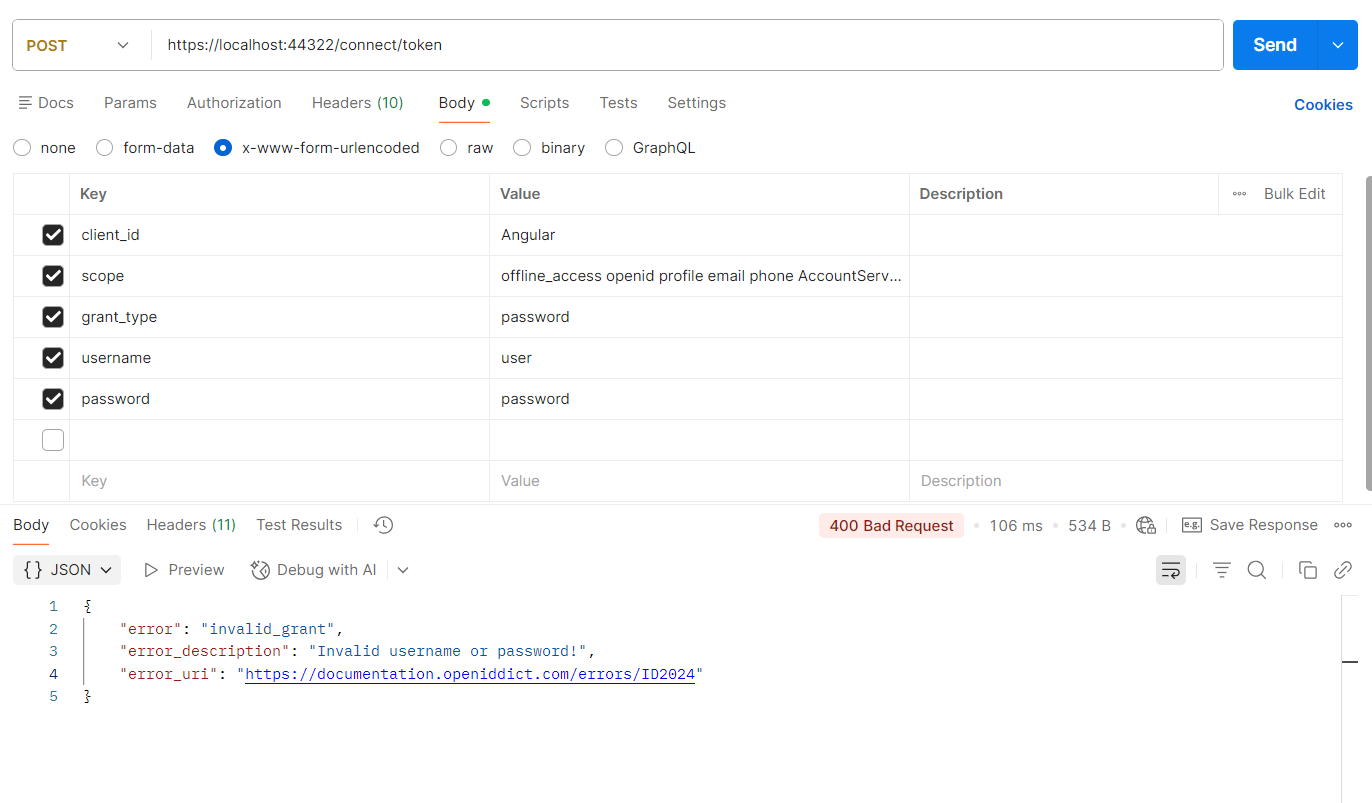Viewport: 1372px width, 803px height.
Task: Click the request URL input field
Action: 688,45
